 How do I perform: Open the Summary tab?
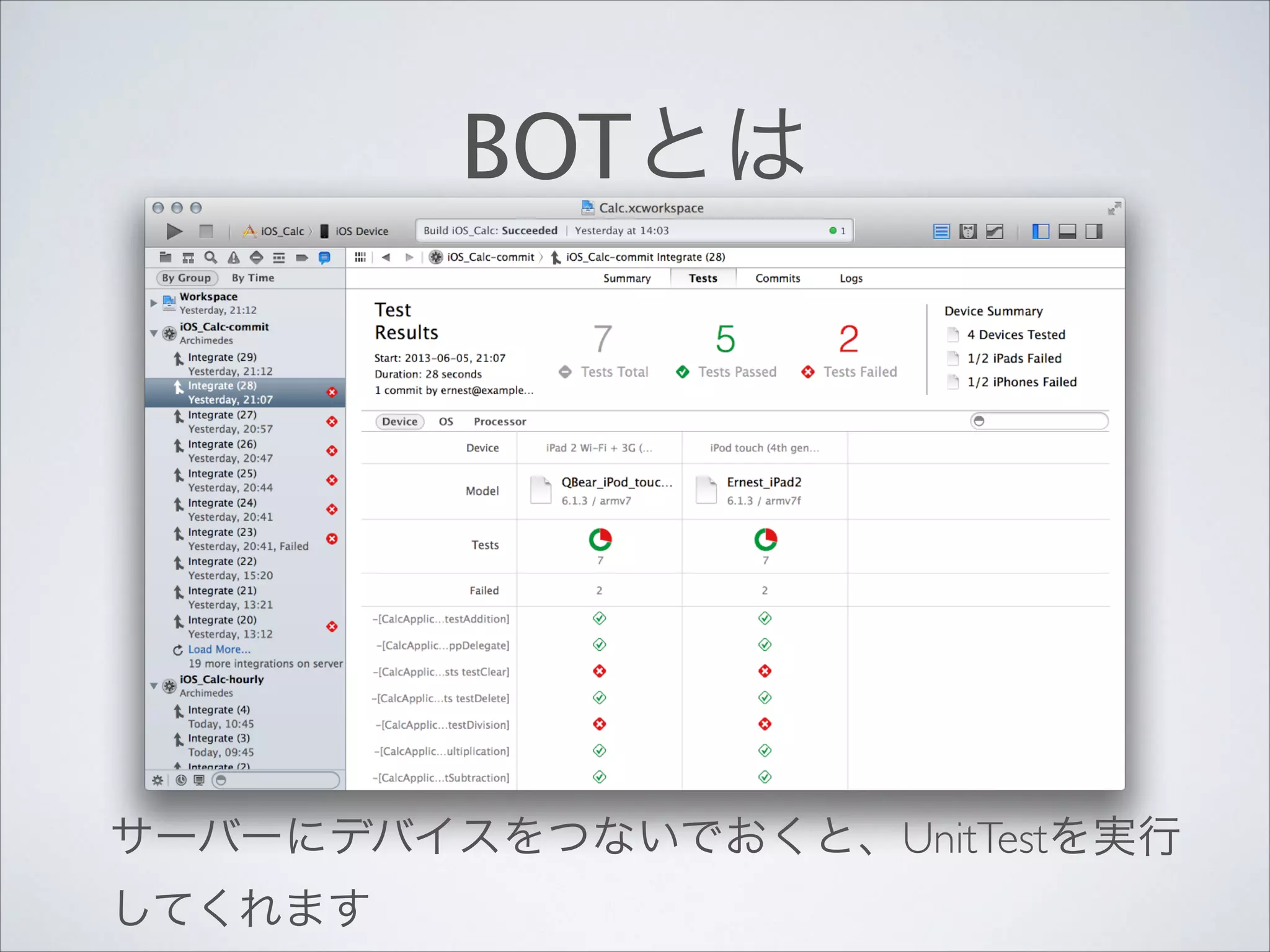pyautogui.click(x=627, y=279)
